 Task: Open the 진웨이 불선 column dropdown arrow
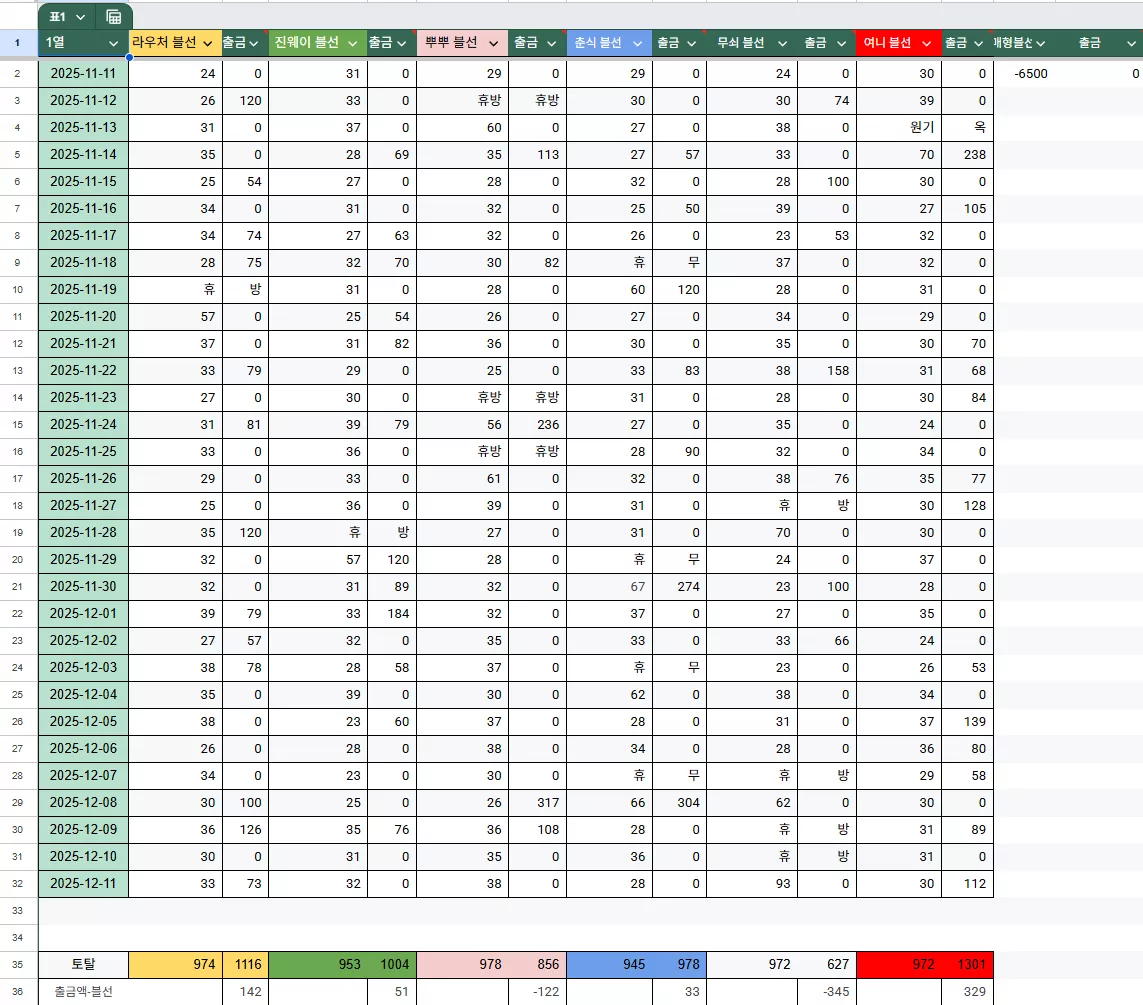[352, 43]
